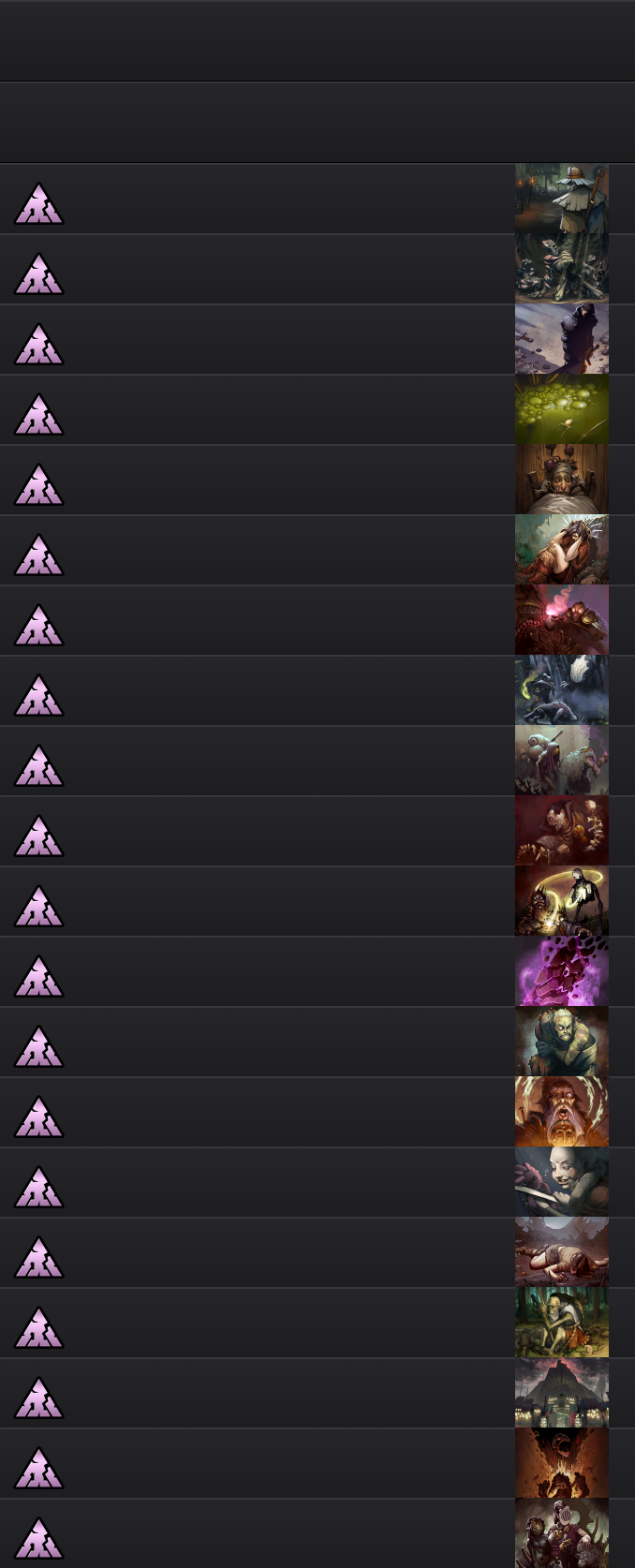Click triangle icon in screaming red-bearded man row
The width and height of the screenshot is (635, 1568).
tap(38, 1117)
